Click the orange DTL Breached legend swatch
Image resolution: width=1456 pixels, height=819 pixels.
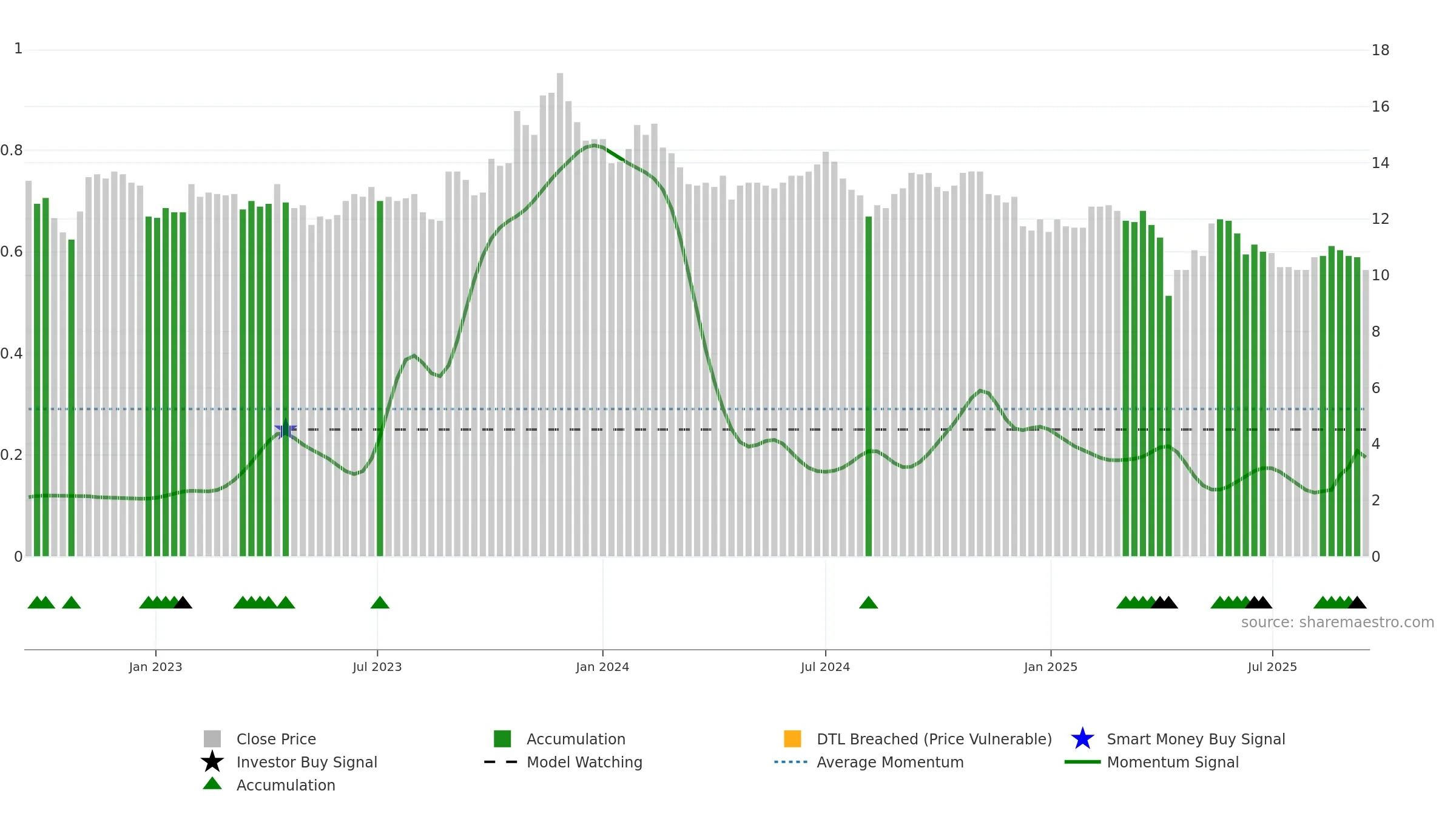point(792,739)
